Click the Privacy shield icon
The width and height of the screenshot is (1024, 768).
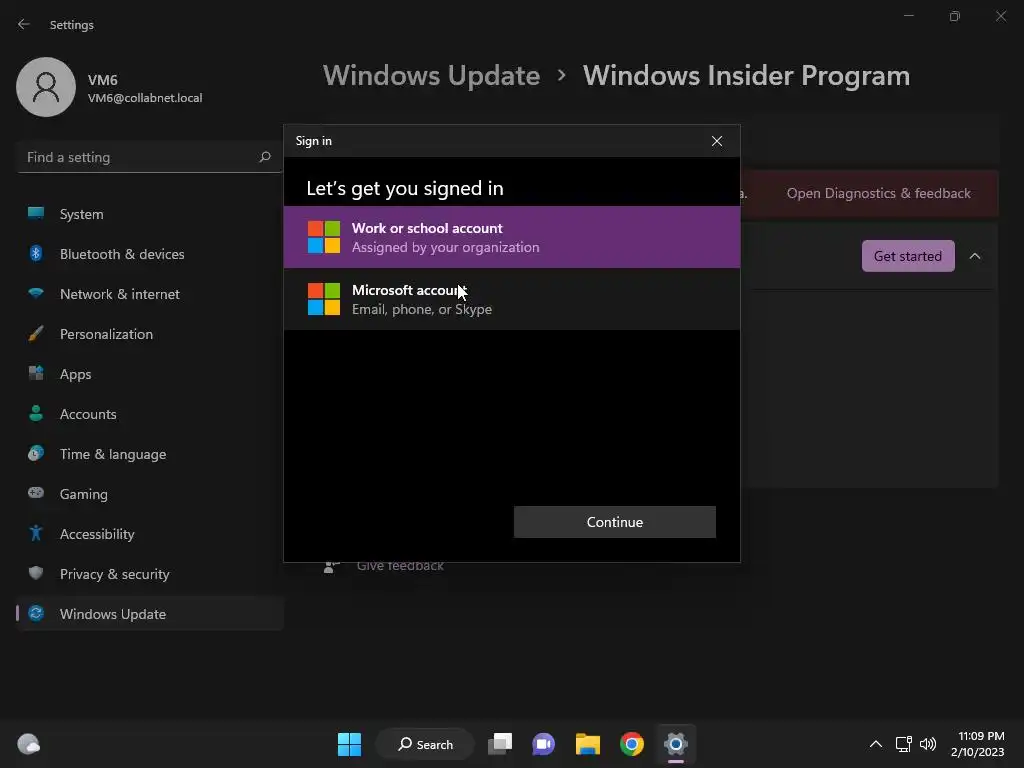pyautogui.click(x=36, y=573)
